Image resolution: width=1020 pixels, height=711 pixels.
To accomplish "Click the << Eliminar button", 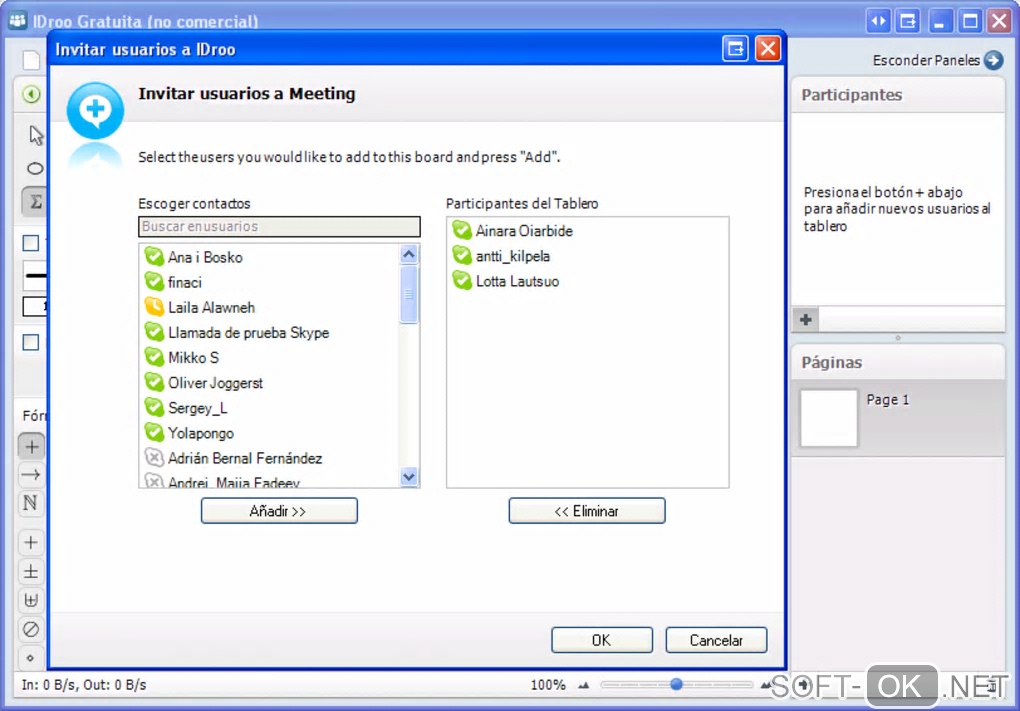I will click(x=587, y=511).
